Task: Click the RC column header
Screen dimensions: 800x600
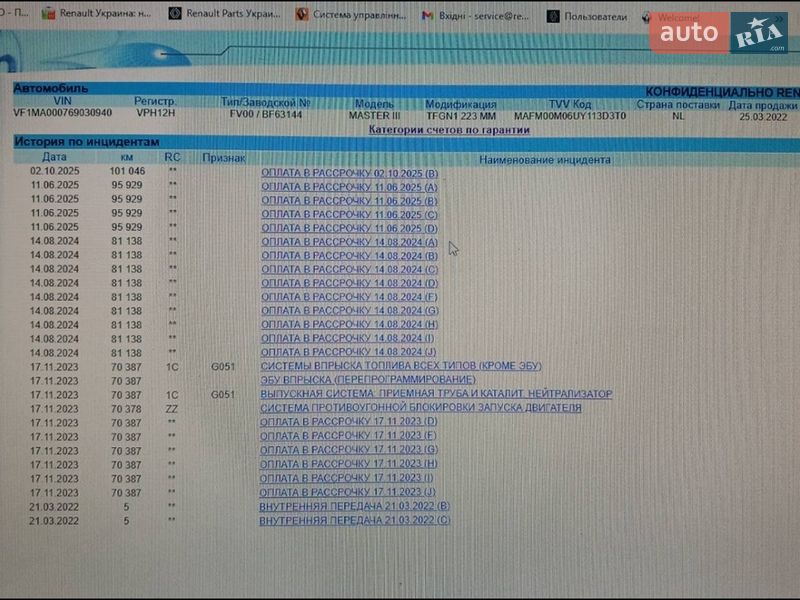Action: [x=172, y=157]
